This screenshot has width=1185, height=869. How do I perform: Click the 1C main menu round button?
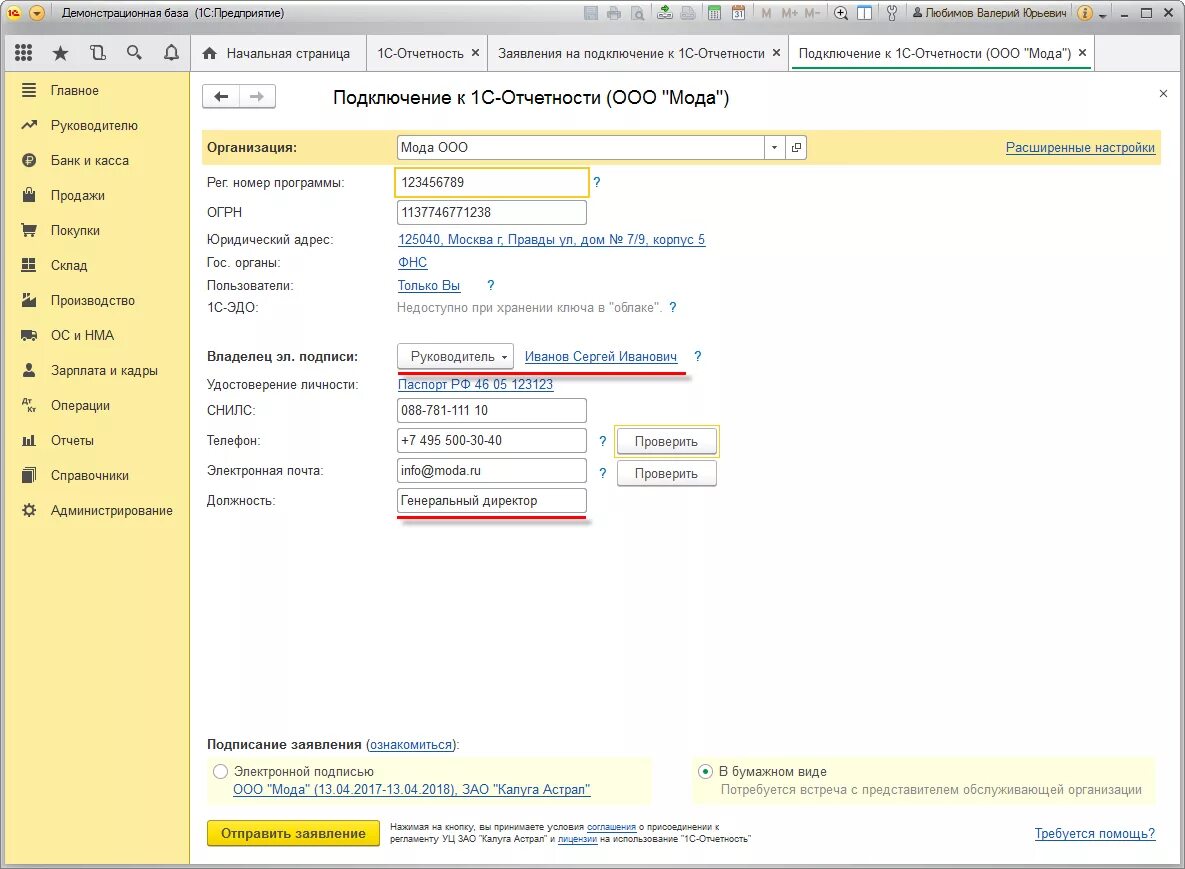36,13
